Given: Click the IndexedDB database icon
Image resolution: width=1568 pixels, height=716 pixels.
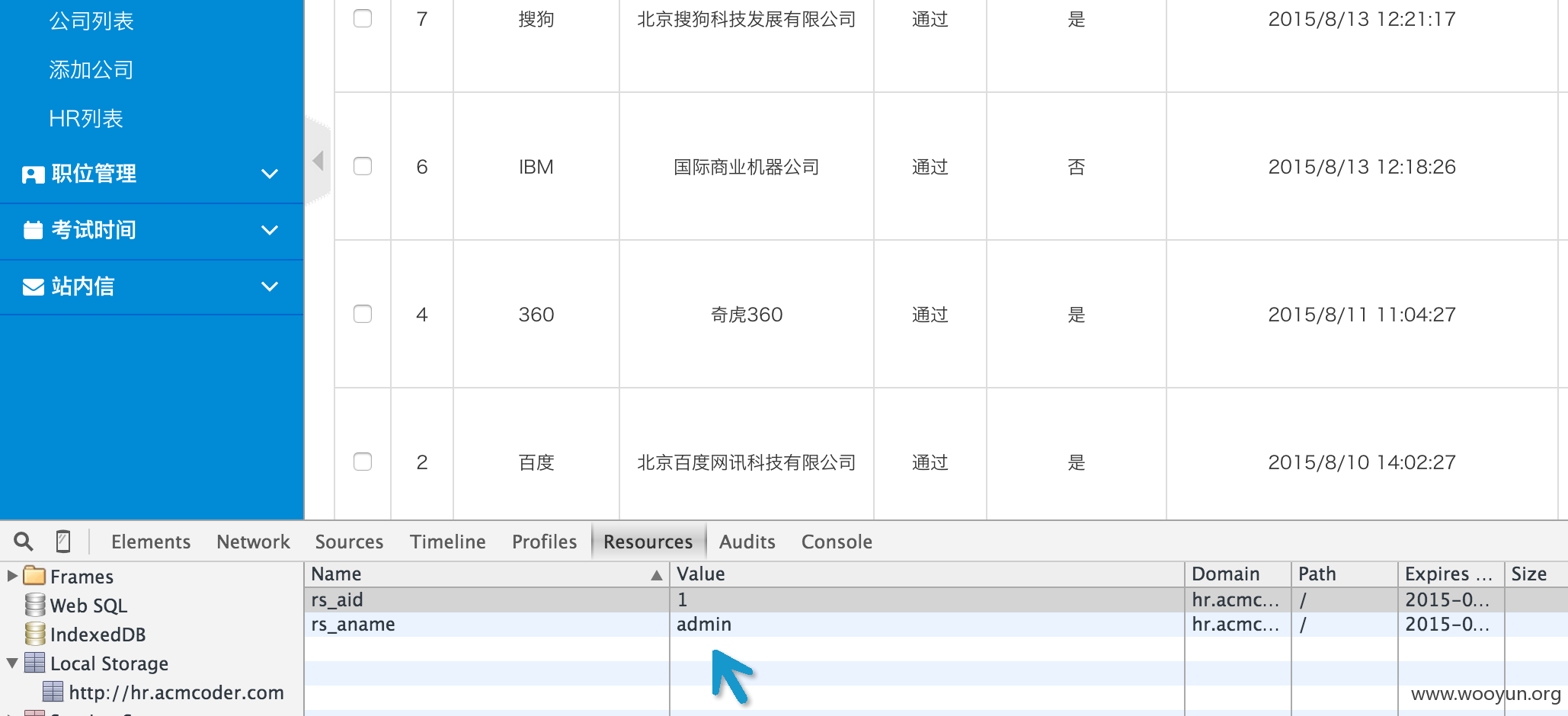Looking at the screenshot, I should coord(34,634).
